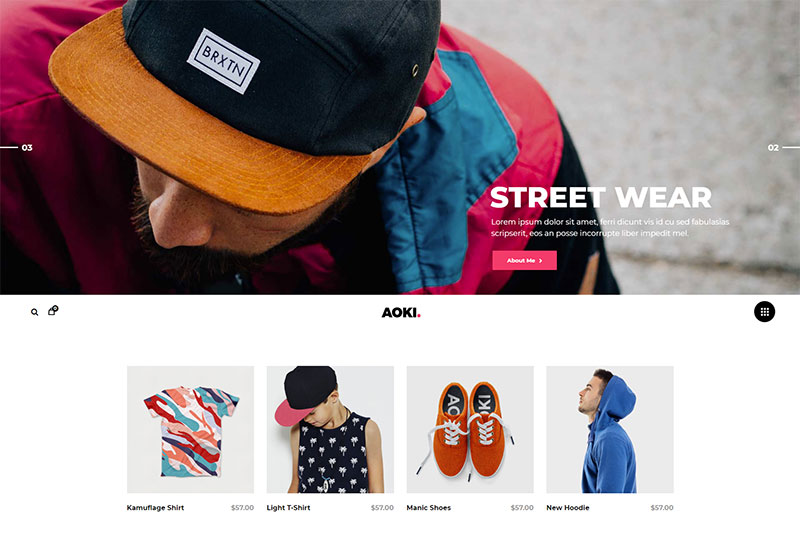Click the Light T-Shirt title link
This screenshot has width=800, height=538.
coord(288,507)
